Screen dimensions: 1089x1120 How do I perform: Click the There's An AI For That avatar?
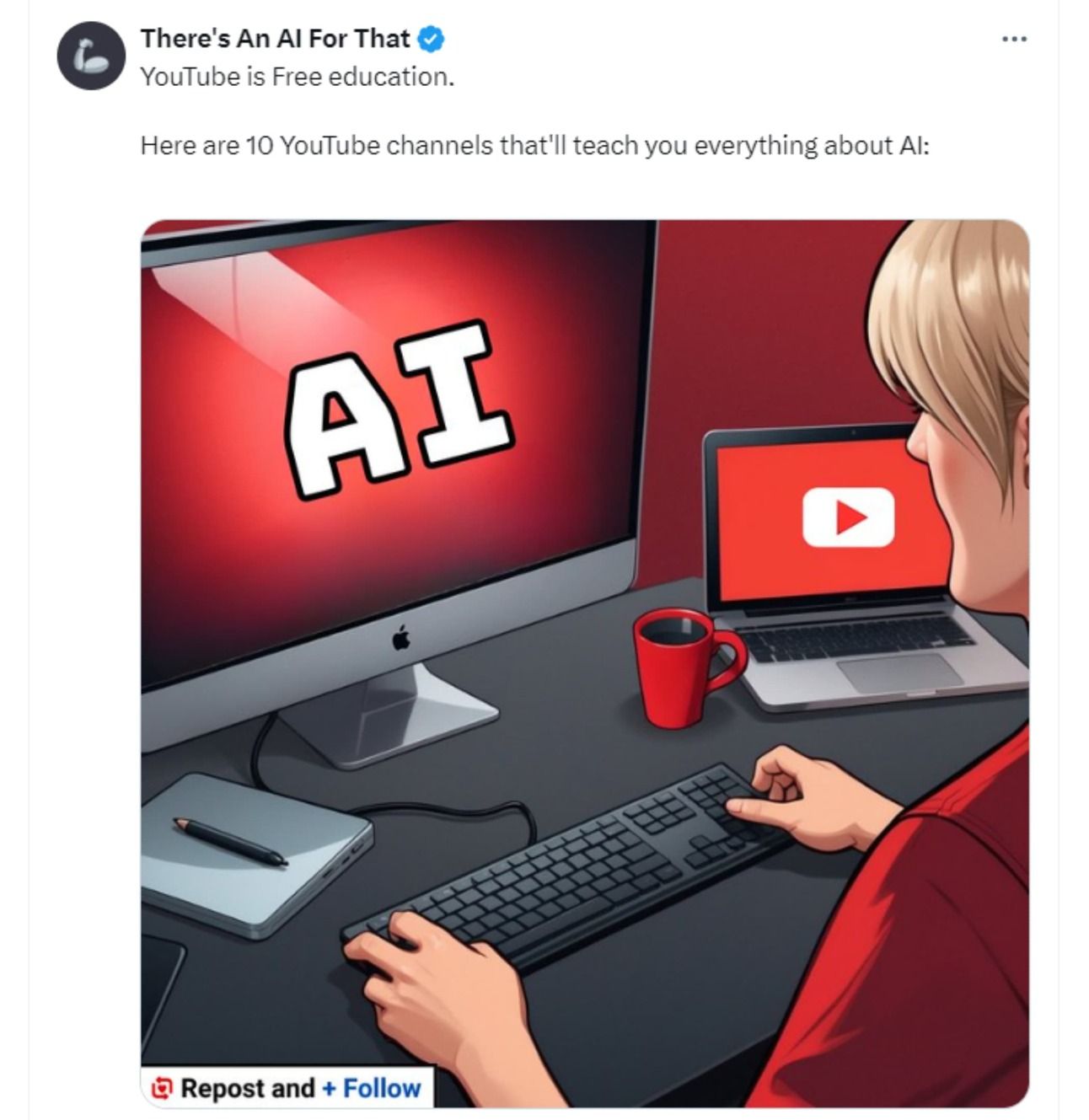pyautogui.click(x=91, y=56)
